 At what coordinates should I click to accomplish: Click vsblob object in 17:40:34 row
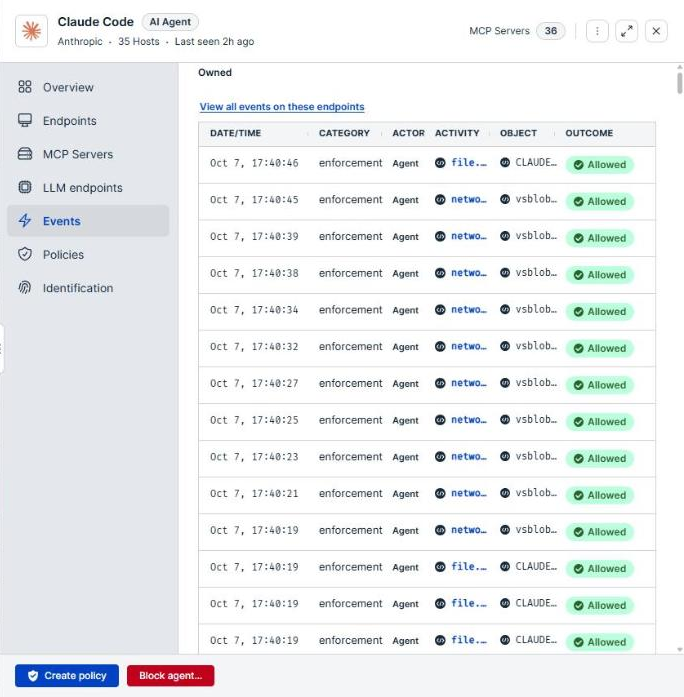point(536,309)
